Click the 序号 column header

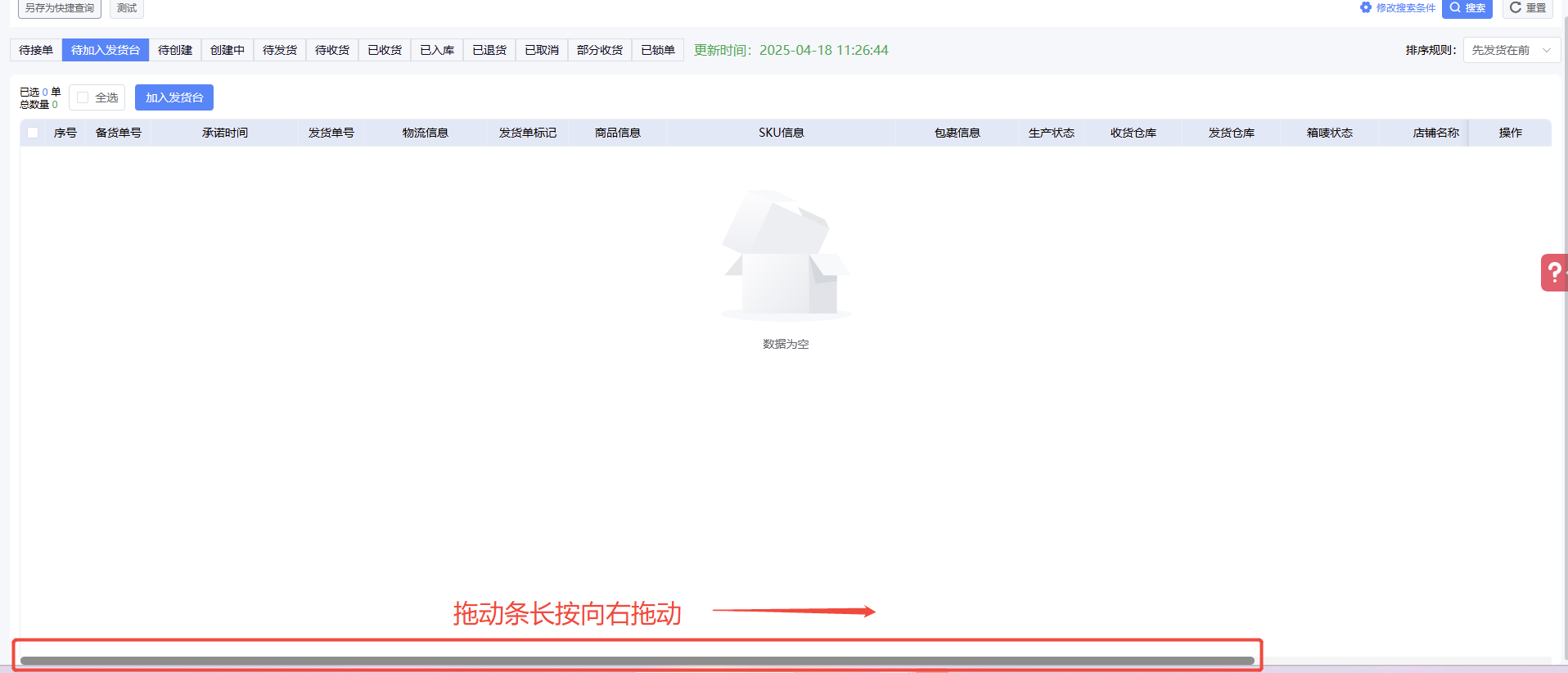[65, 133]
